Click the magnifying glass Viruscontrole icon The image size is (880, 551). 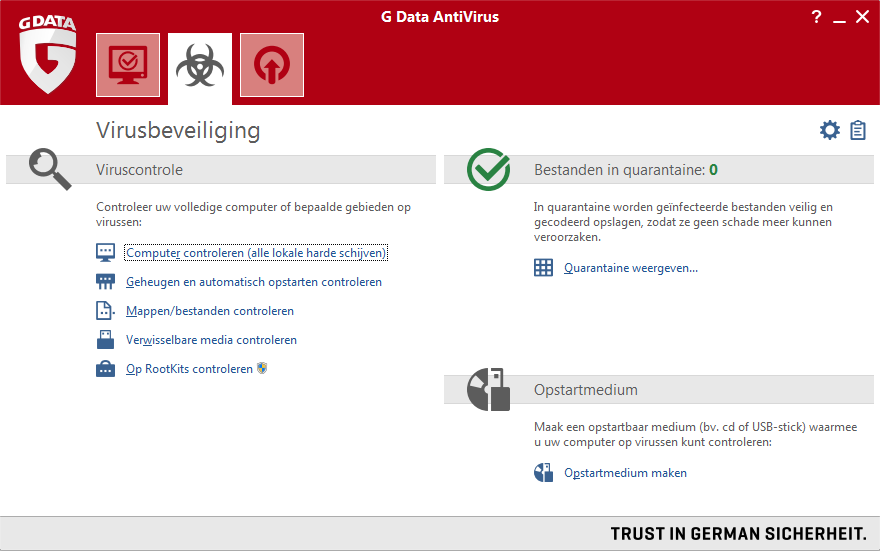49,169
